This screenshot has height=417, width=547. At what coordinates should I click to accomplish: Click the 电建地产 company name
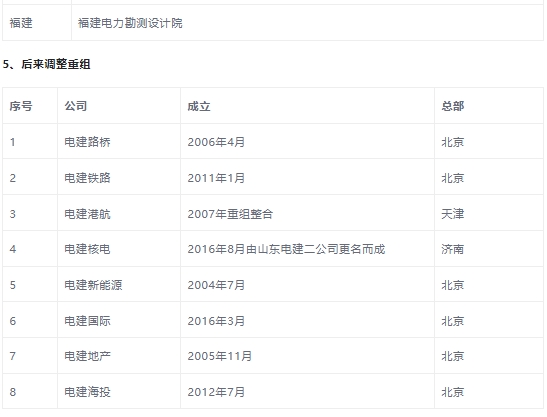(87, 356)
